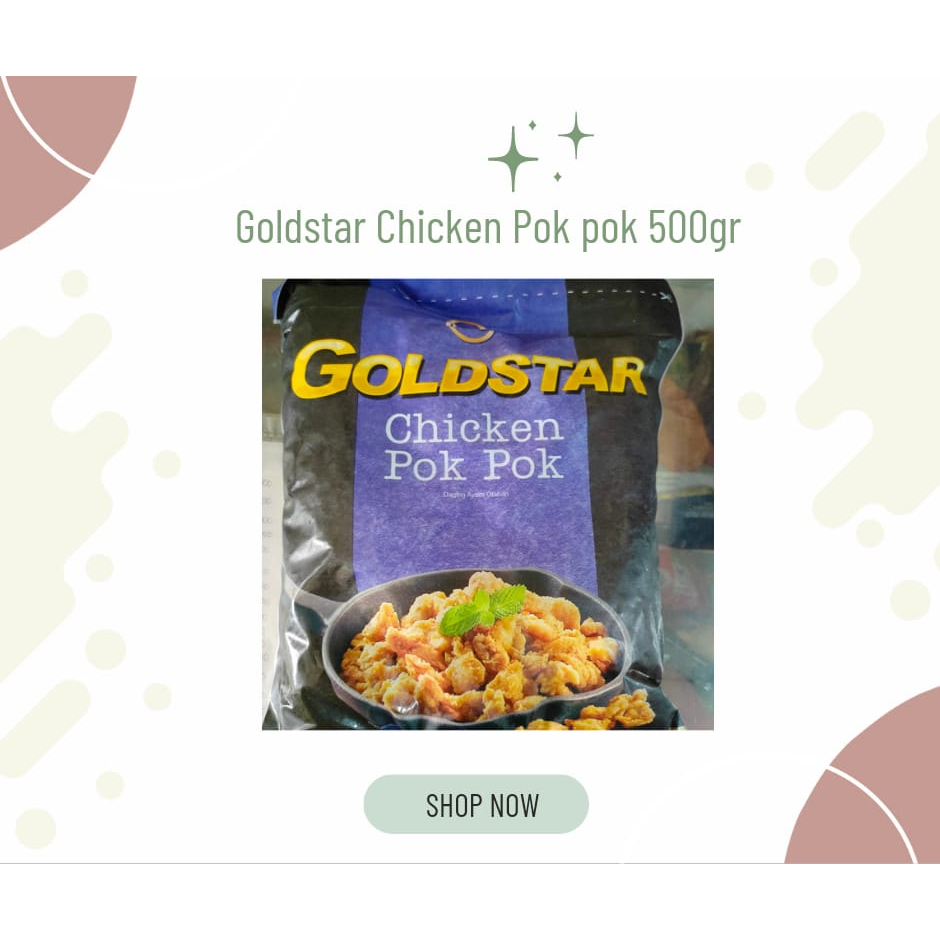Select the green mint leaf garnish
The width and height of the screenshot is (940, 940).
(482, 610)
